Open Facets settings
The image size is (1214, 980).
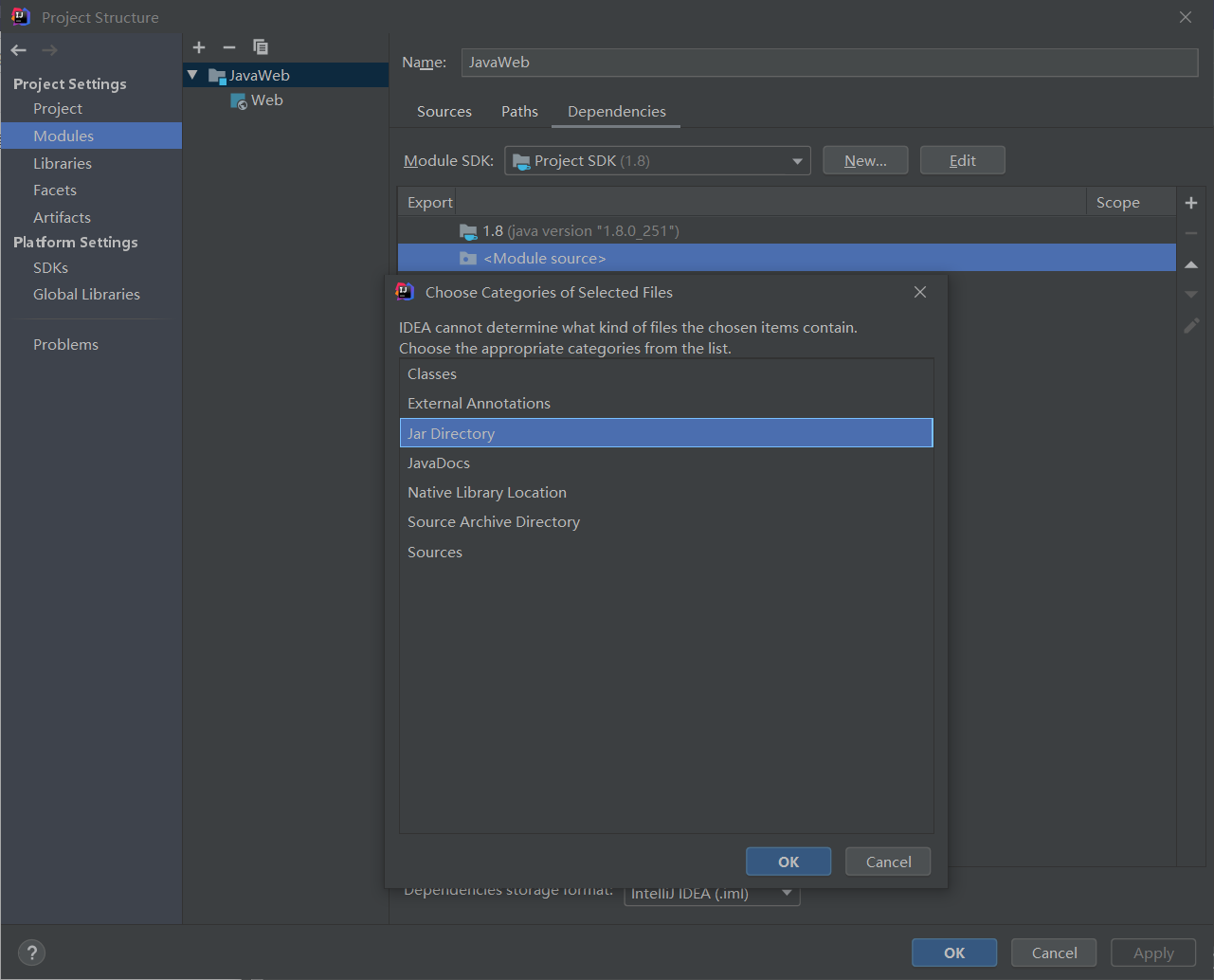click(x=55, y=191)
